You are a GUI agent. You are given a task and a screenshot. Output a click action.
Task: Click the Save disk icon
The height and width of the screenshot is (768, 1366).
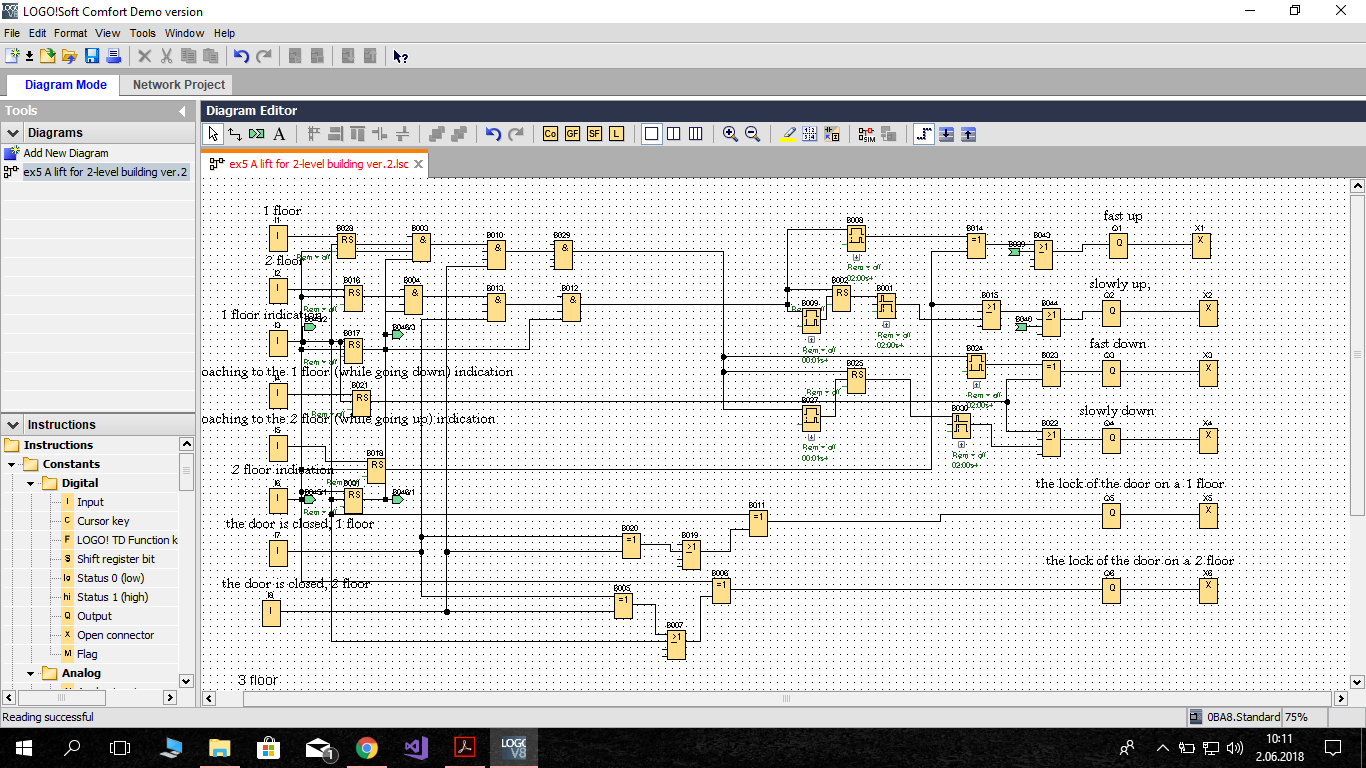(x=92, y=56)
